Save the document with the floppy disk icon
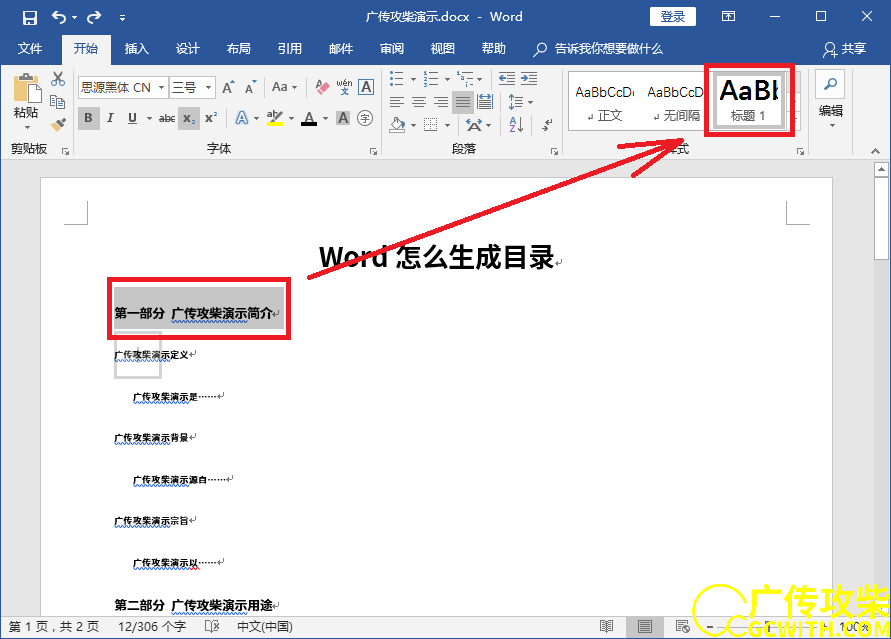 [x=30, y=17]
